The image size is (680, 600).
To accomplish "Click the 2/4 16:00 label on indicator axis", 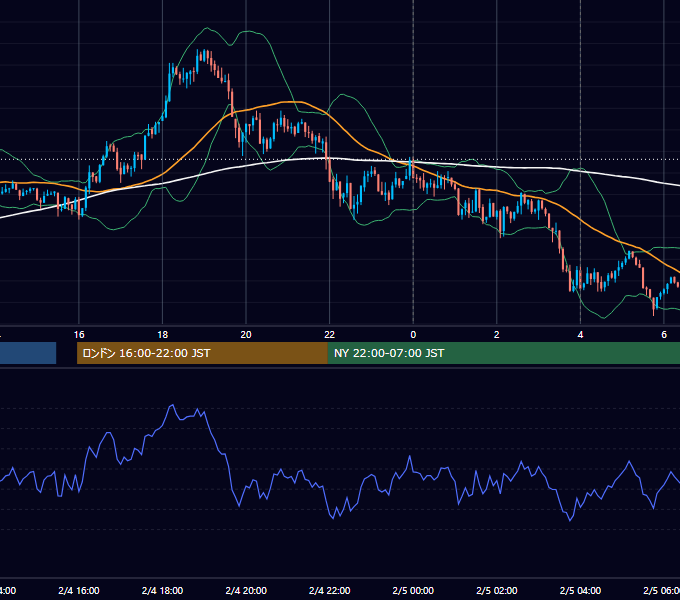I will pos(79,591).
